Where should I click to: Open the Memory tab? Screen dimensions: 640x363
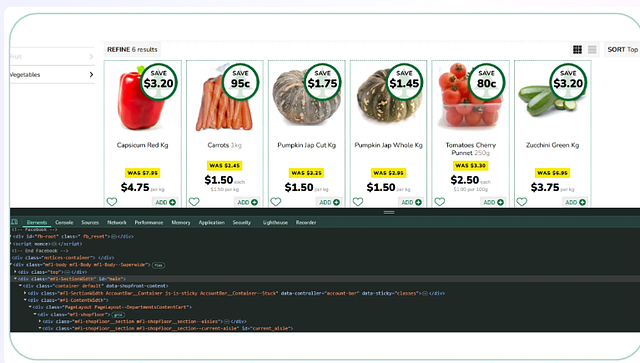[x=181, y=223]
